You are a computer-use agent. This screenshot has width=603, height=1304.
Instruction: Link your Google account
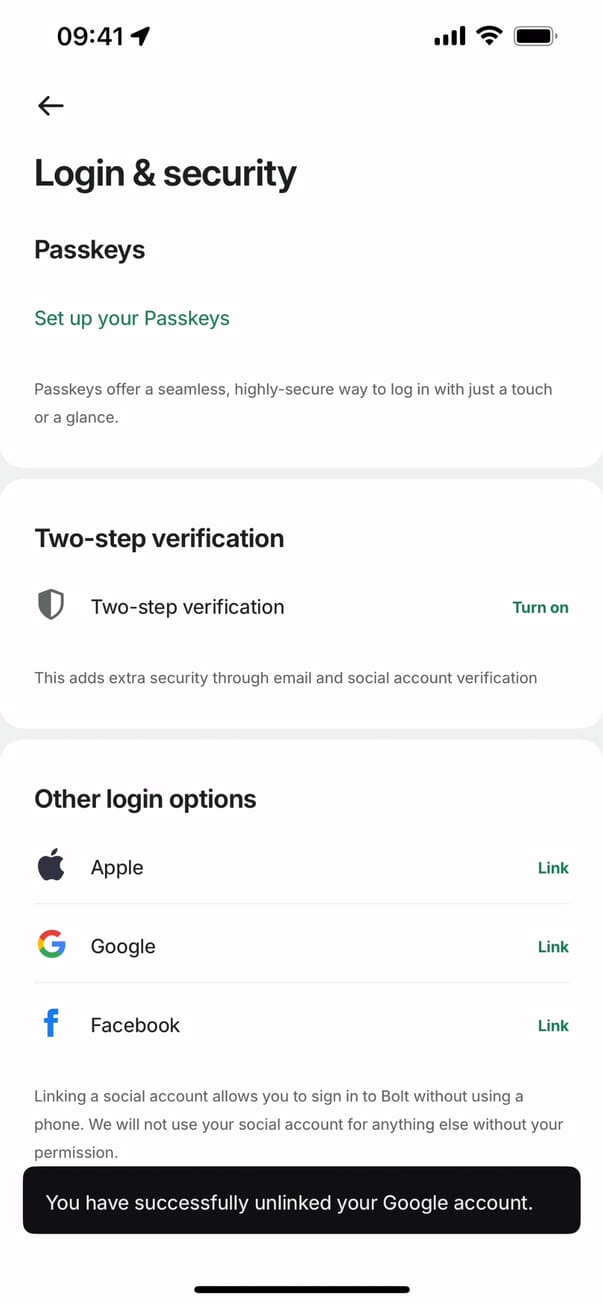coord(553,947)
